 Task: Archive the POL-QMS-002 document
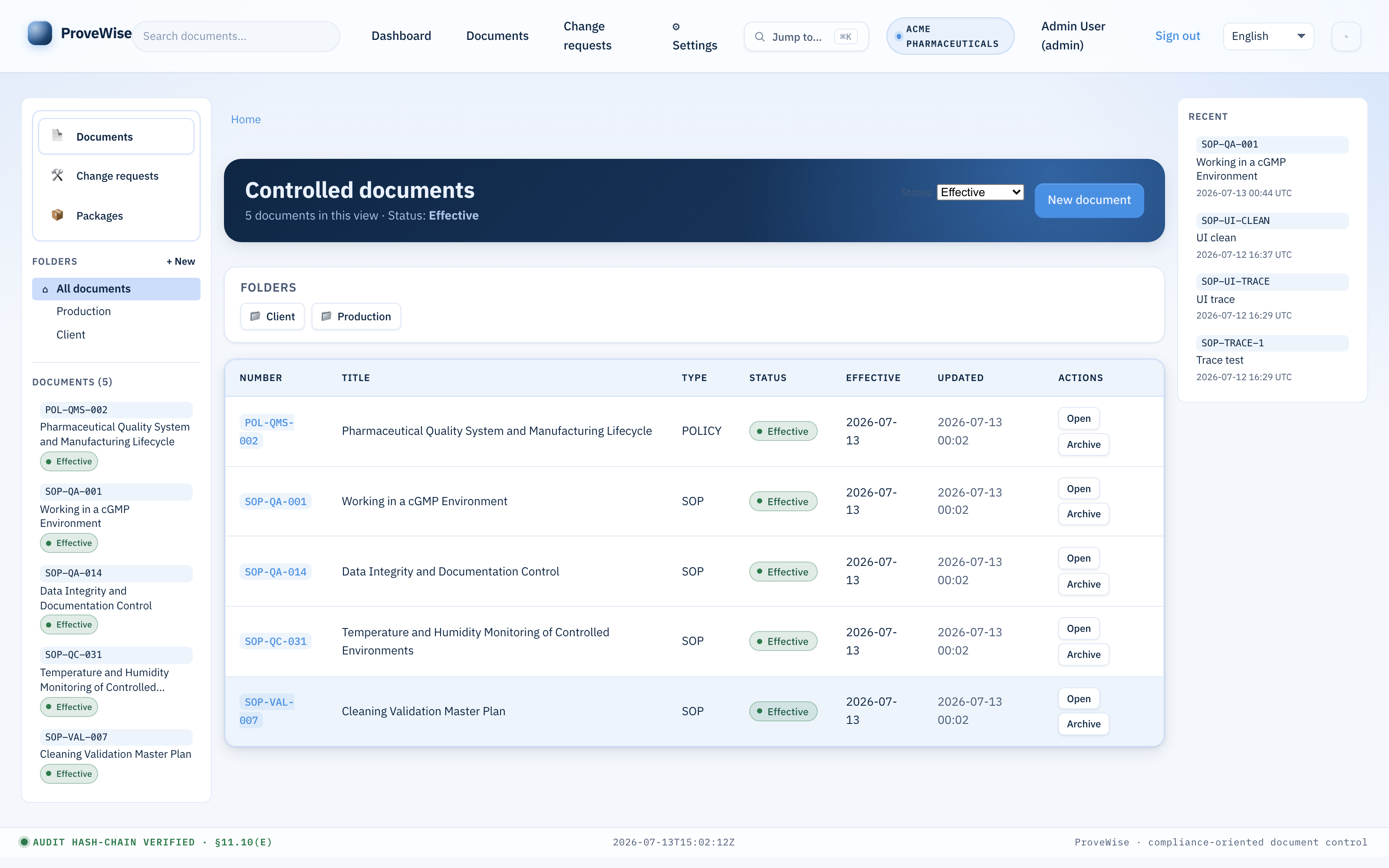(x=1084, y=444)
